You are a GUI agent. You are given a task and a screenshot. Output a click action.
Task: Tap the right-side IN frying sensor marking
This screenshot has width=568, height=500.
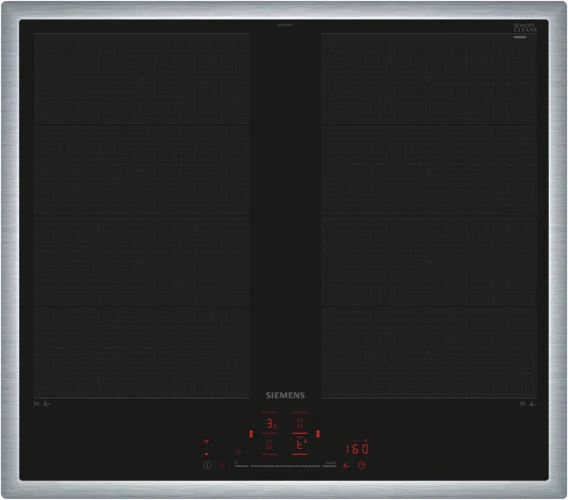click(x=529, y=404)
